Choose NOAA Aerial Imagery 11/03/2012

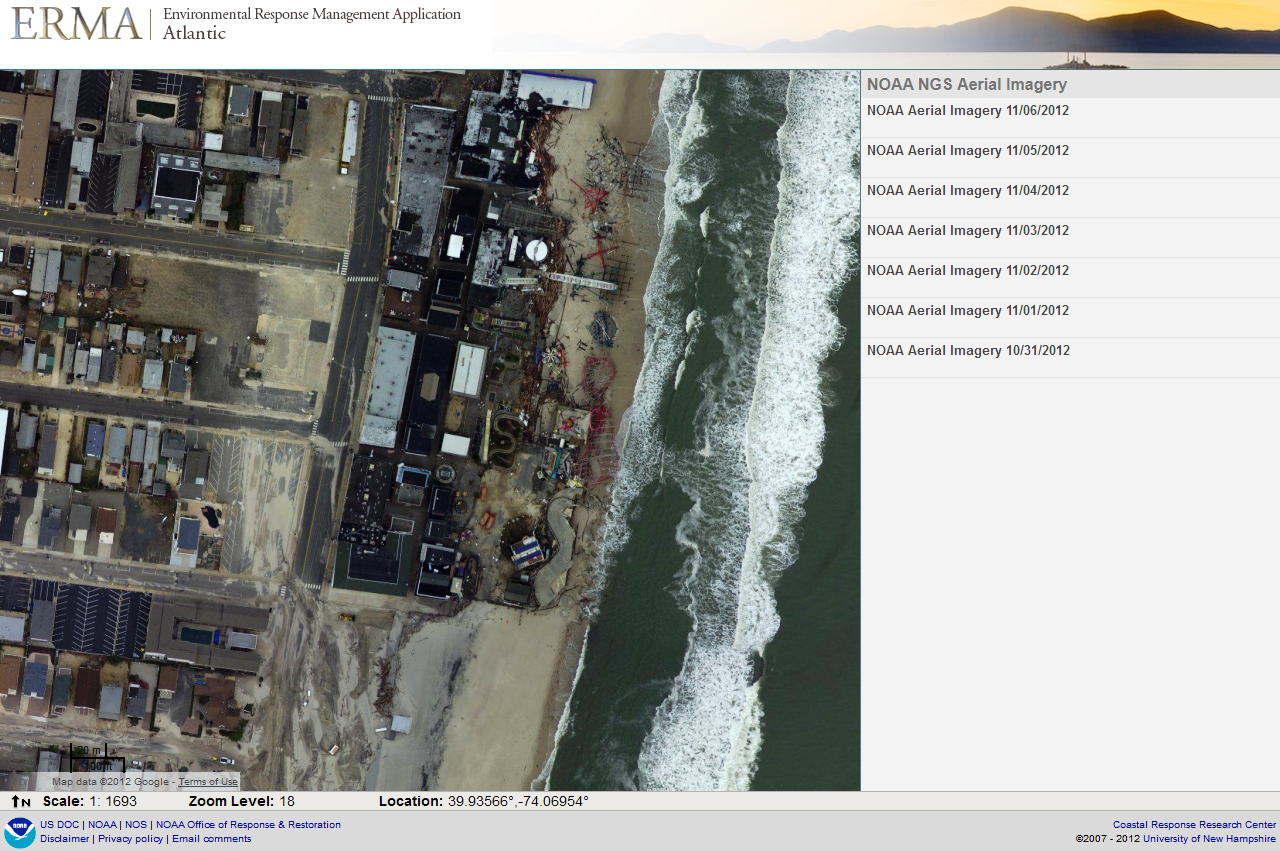pos(967,231)
